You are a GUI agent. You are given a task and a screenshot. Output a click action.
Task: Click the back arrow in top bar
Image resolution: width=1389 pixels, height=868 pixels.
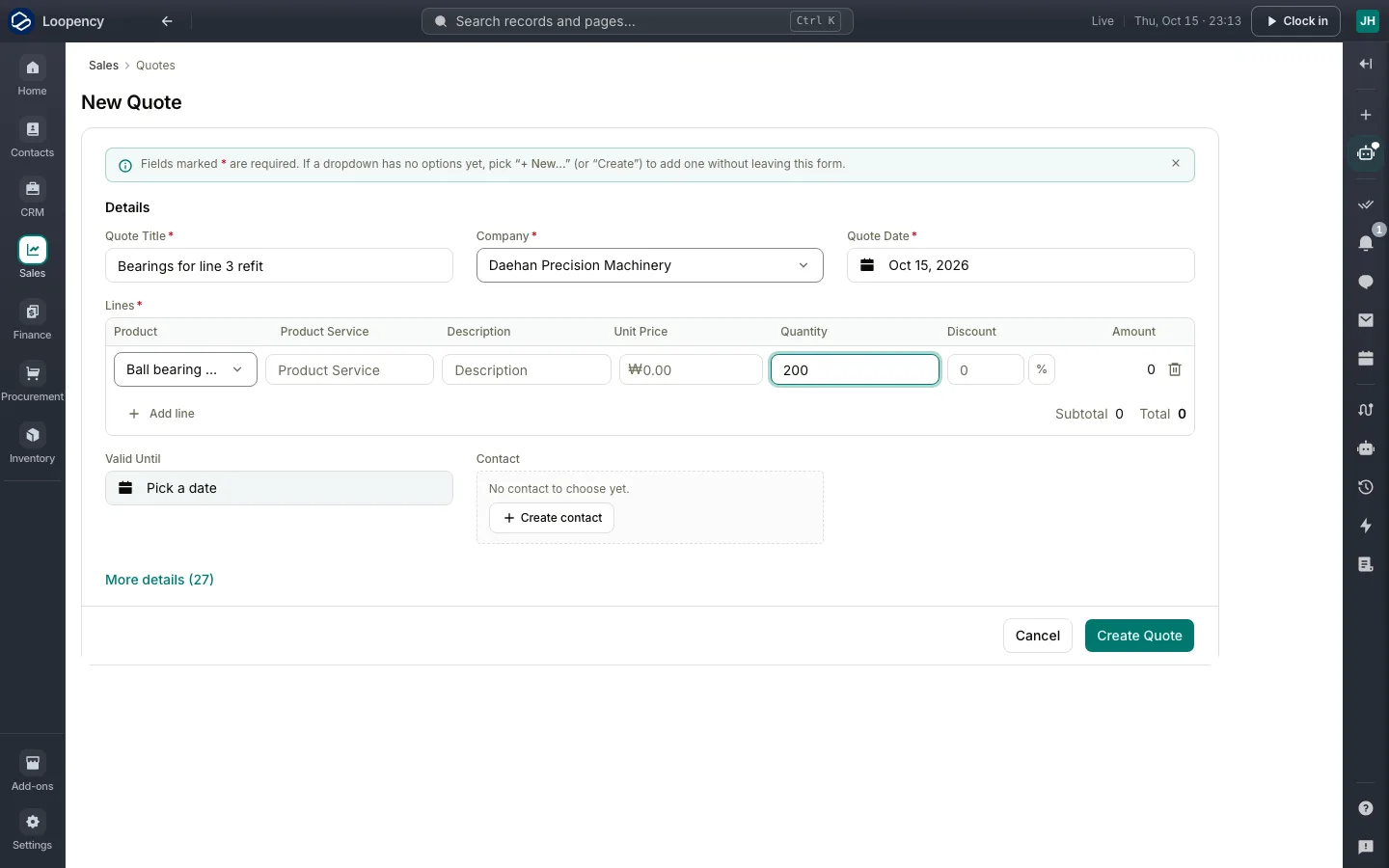[x=167, y=21]
